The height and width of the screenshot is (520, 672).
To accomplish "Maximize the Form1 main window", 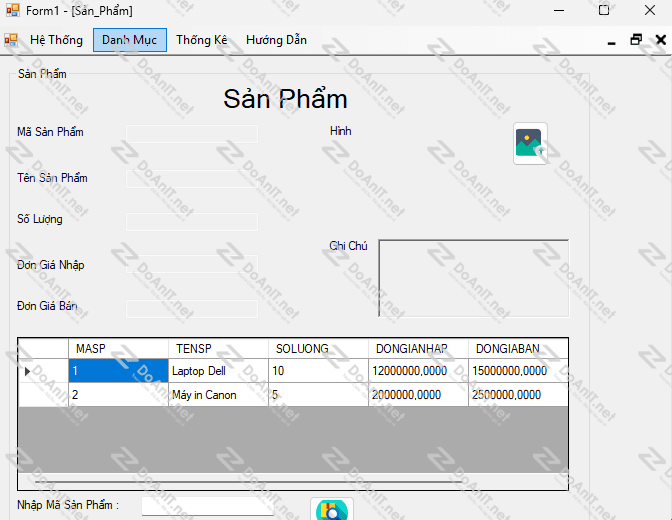I will (x=604, y=10).
